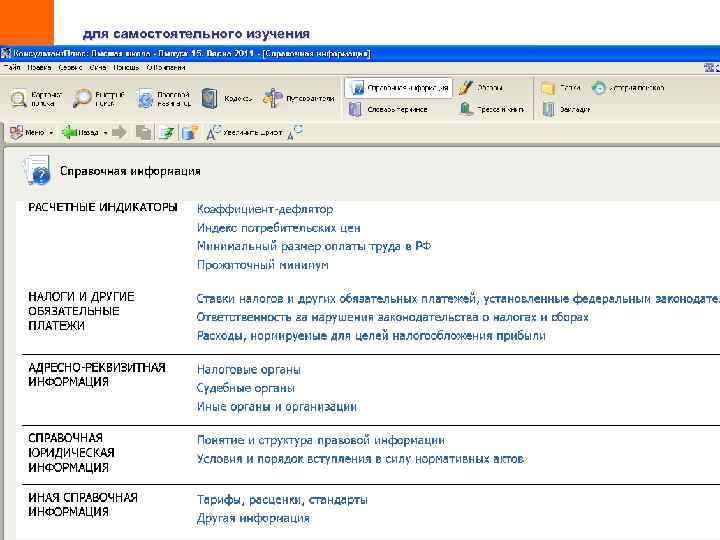720x540 pixels.
Task: Expand the Меню dropdown arrow
Action: 51,133
